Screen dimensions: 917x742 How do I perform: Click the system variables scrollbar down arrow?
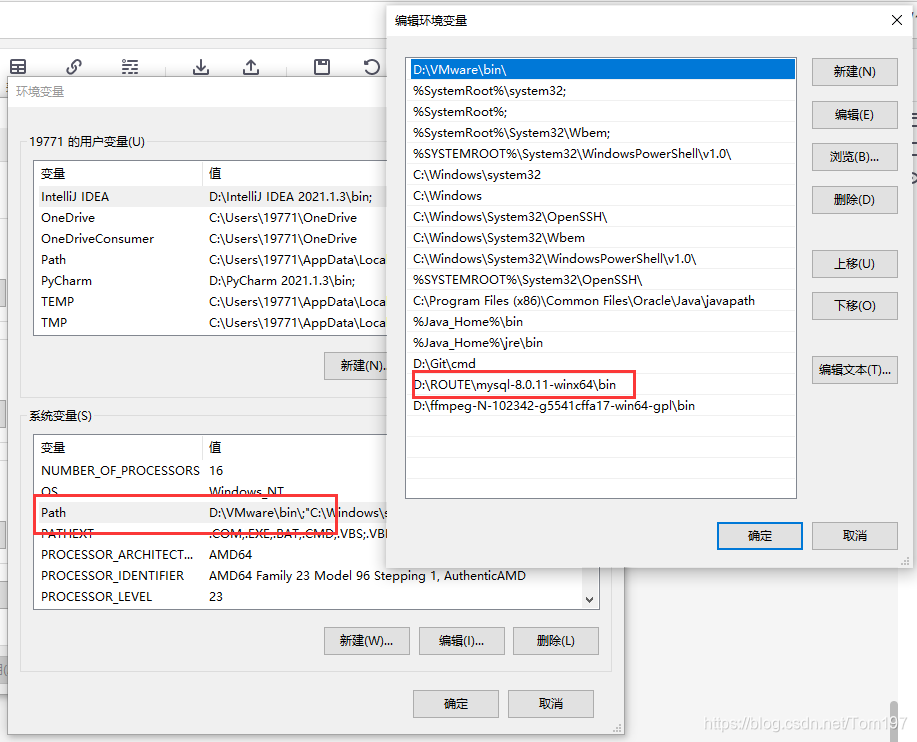590,600
